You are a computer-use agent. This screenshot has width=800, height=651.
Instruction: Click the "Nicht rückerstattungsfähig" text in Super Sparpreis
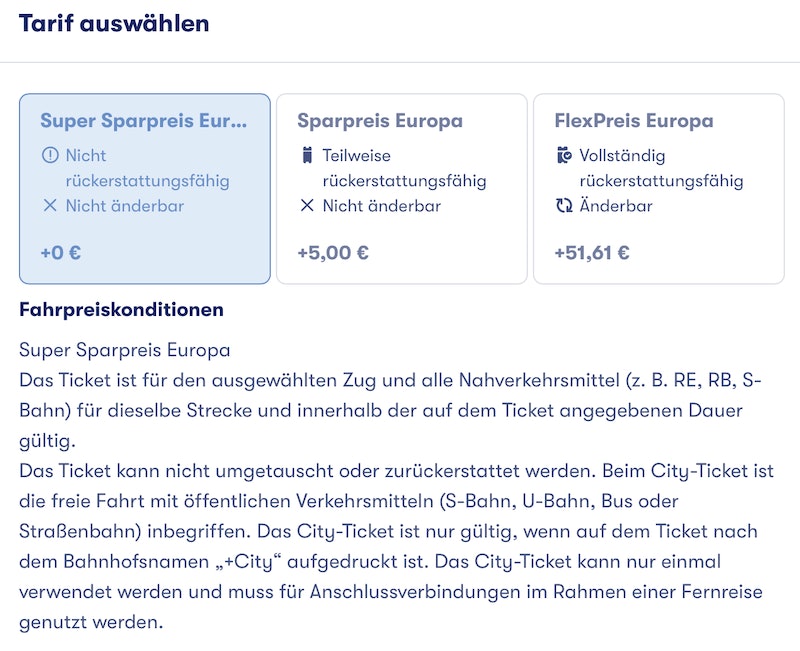click(x=147, y=169)
